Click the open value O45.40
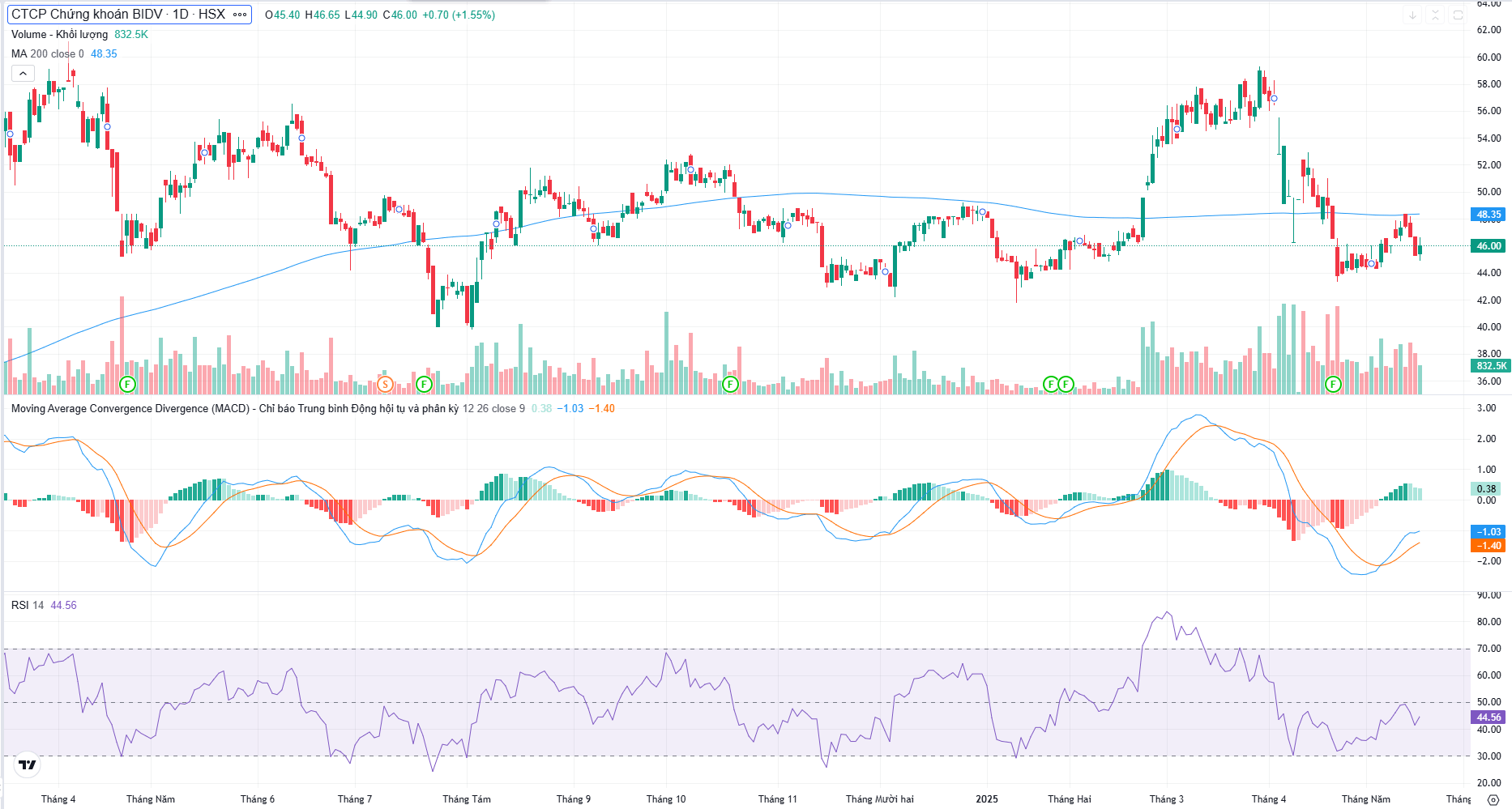This screenshot has height=809, width=1512. coord(283,15)
